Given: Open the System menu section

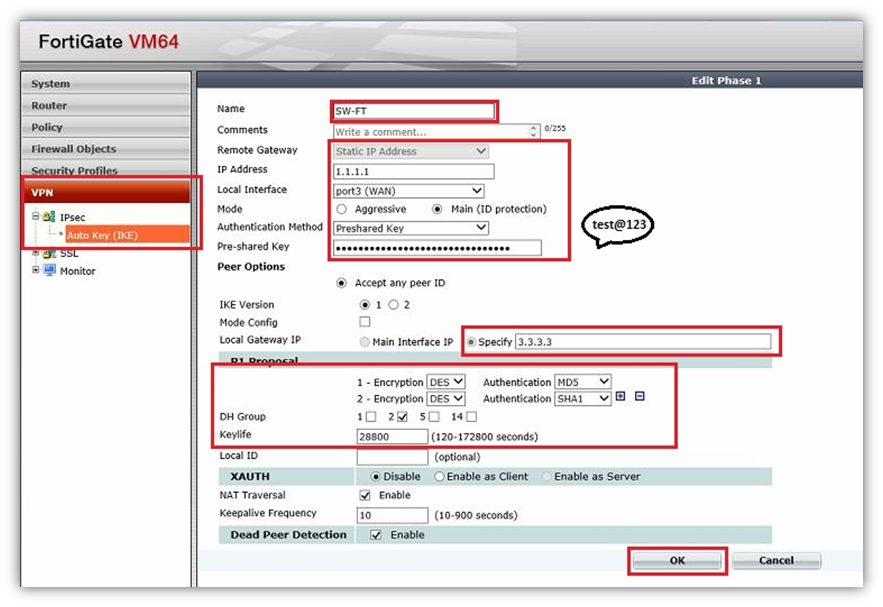Looking at the screenshot, I should click(x=106, y=83).
